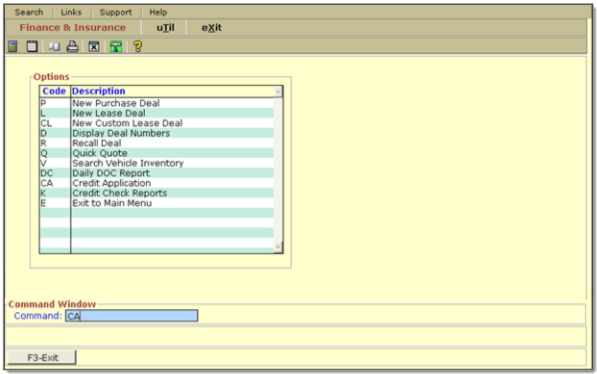Select the New Custom Lease Deal row

pyautogui.click(x=157, y=123)
